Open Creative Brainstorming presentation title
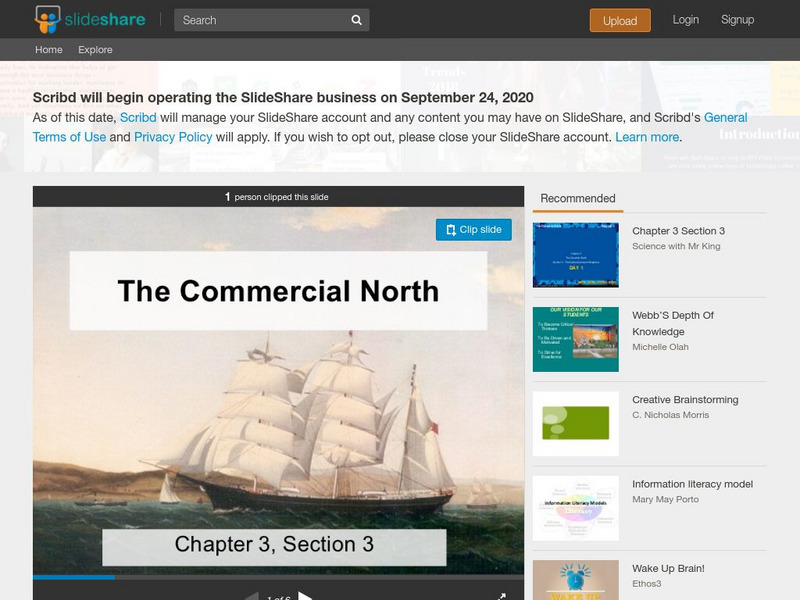Screen dimensions: 800x600 pyautogui.click(x=685, y=399)
